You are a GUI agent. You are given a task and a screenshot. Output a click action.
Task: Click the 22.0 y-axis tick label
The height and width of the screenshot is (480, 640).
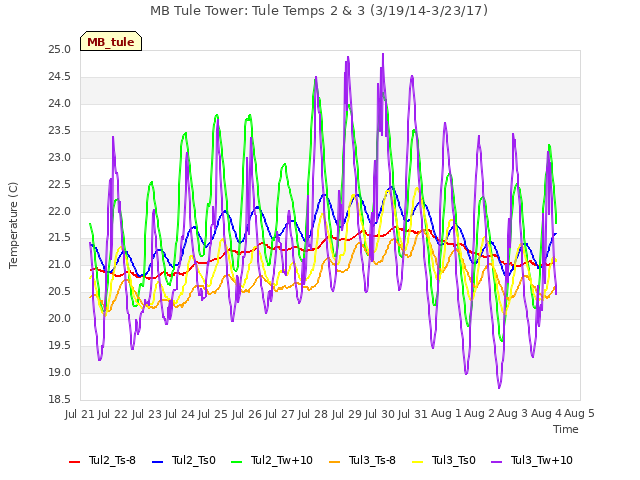(x=60, y=211)
